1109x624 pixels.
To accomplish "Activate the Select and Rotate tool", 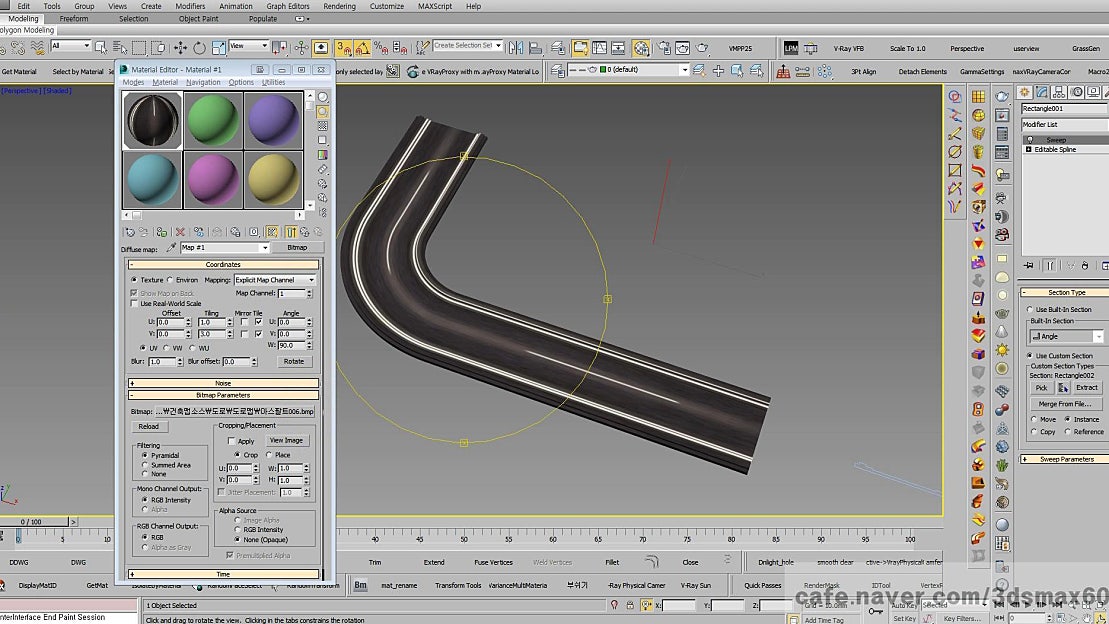I will point(200,47).
